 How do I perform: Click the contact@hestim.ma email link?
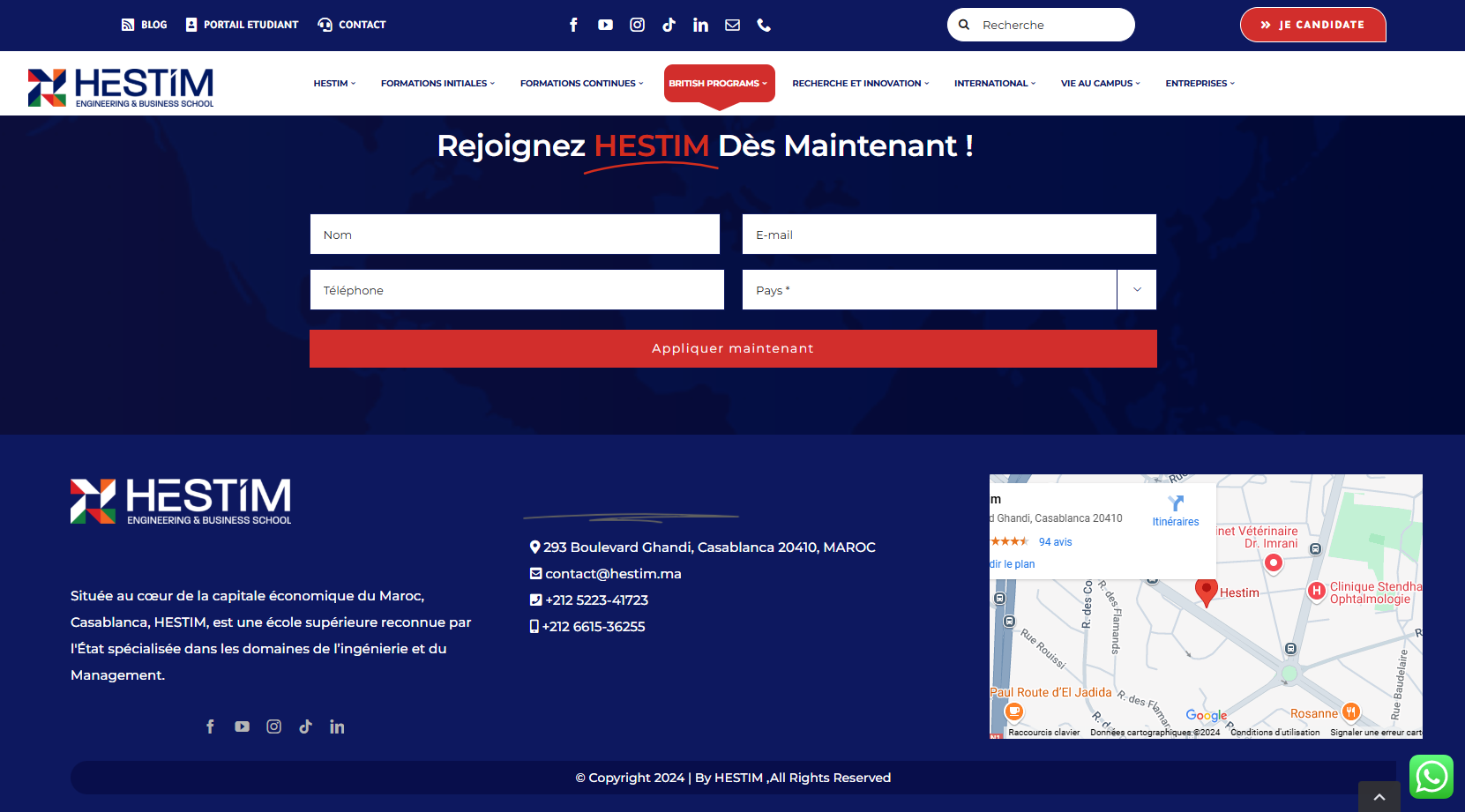613,574
